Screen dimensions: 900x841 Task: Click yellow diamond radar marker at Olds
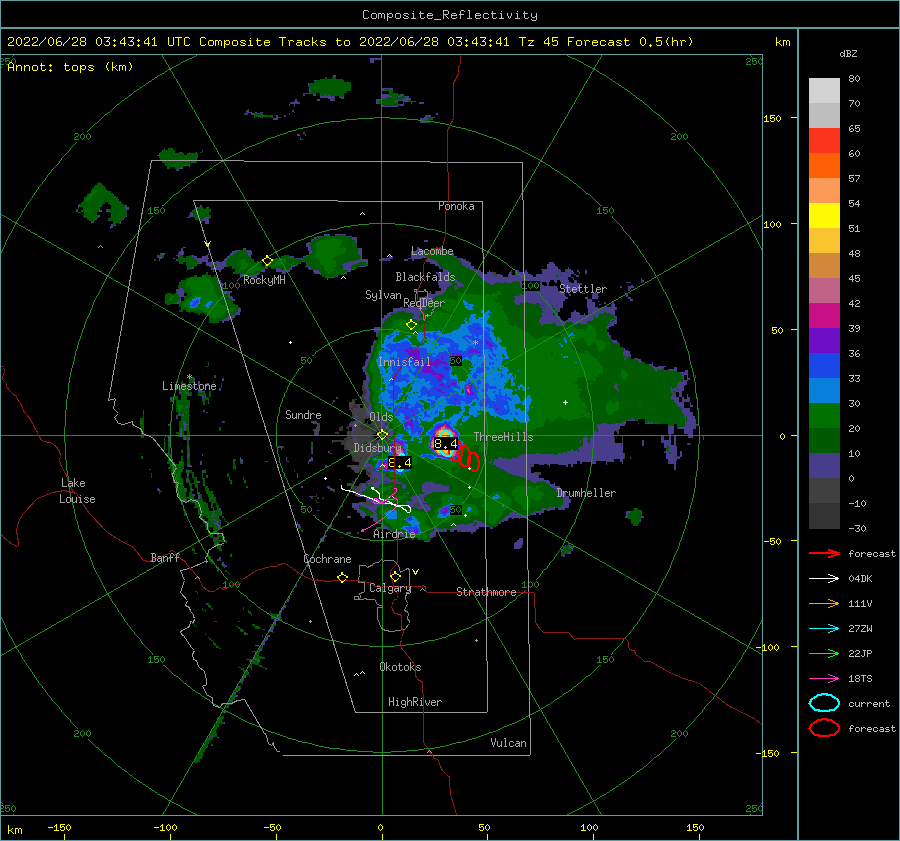(x=382, y=435)
